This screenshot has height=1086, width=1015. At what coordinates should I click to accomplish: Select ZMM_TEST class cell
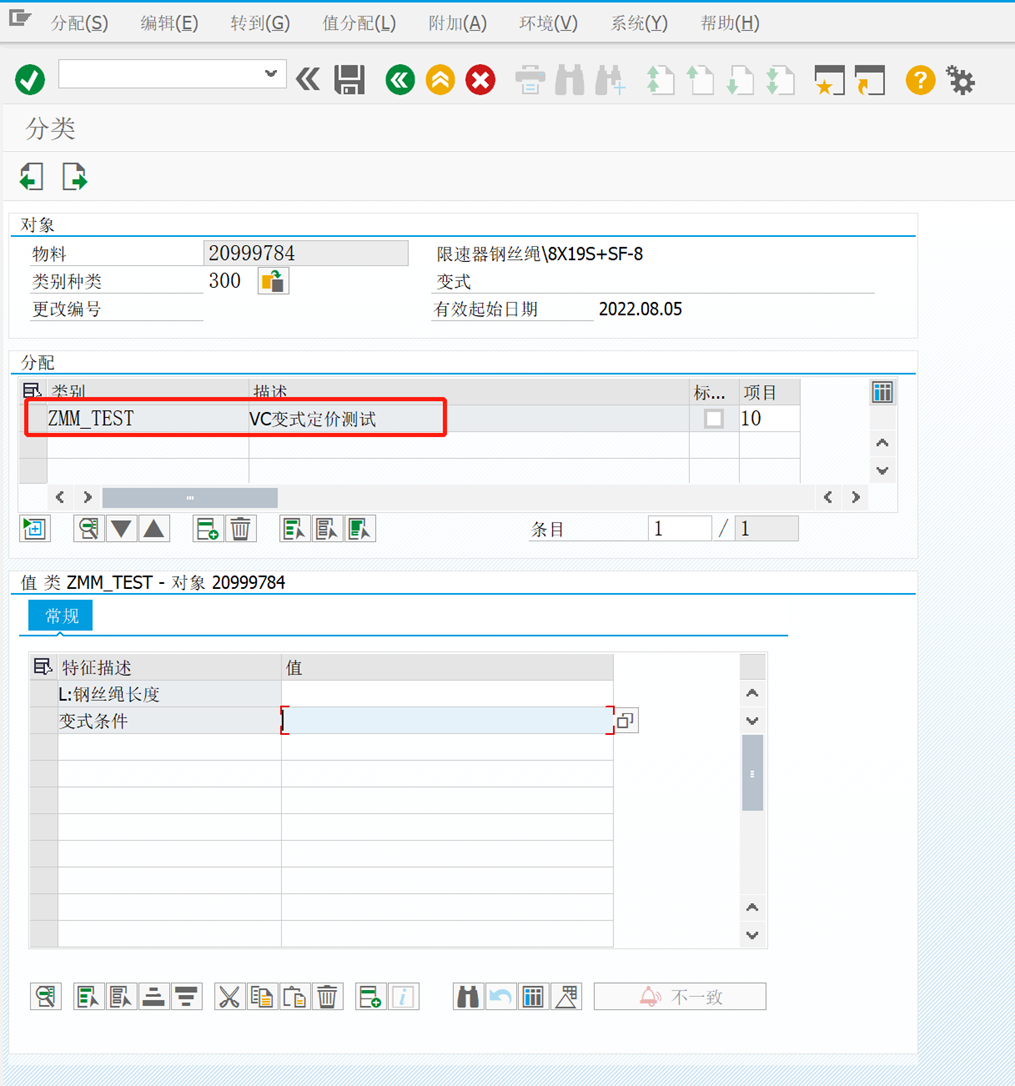pos(147,418)
